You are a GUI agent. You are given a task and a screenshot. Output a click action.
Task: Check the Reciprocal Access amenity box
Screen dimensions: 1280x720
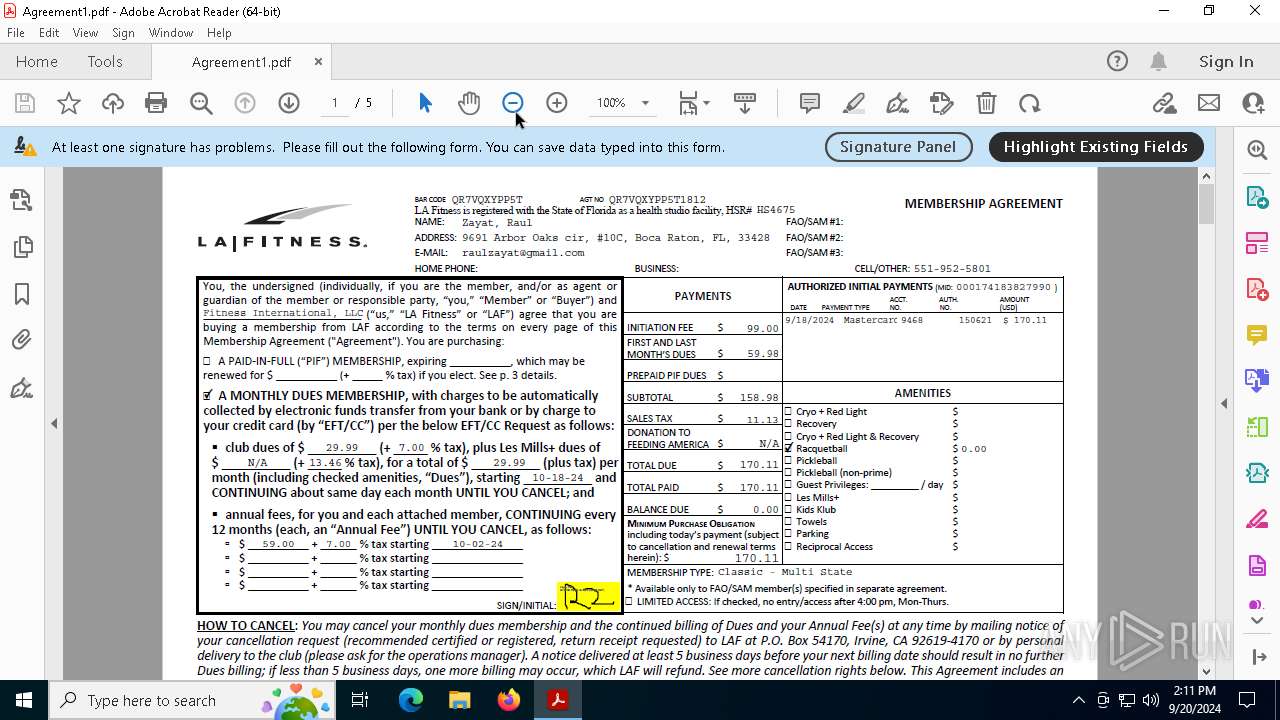[788, 546]
